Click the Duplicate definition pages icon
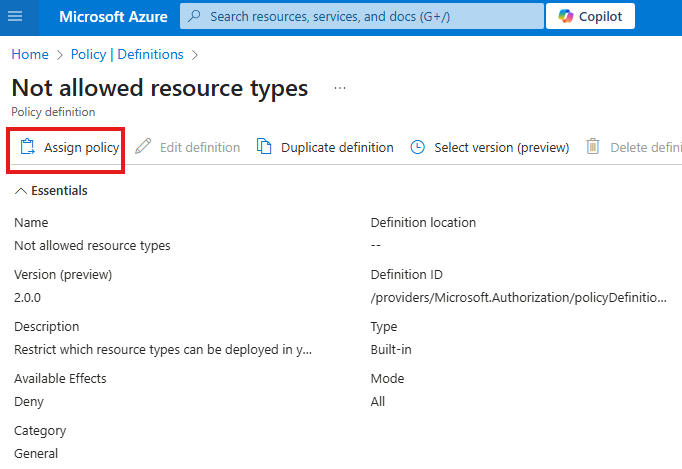Image resolution: width=682 pixels, height=469 pixels. [x=264, y=147]
